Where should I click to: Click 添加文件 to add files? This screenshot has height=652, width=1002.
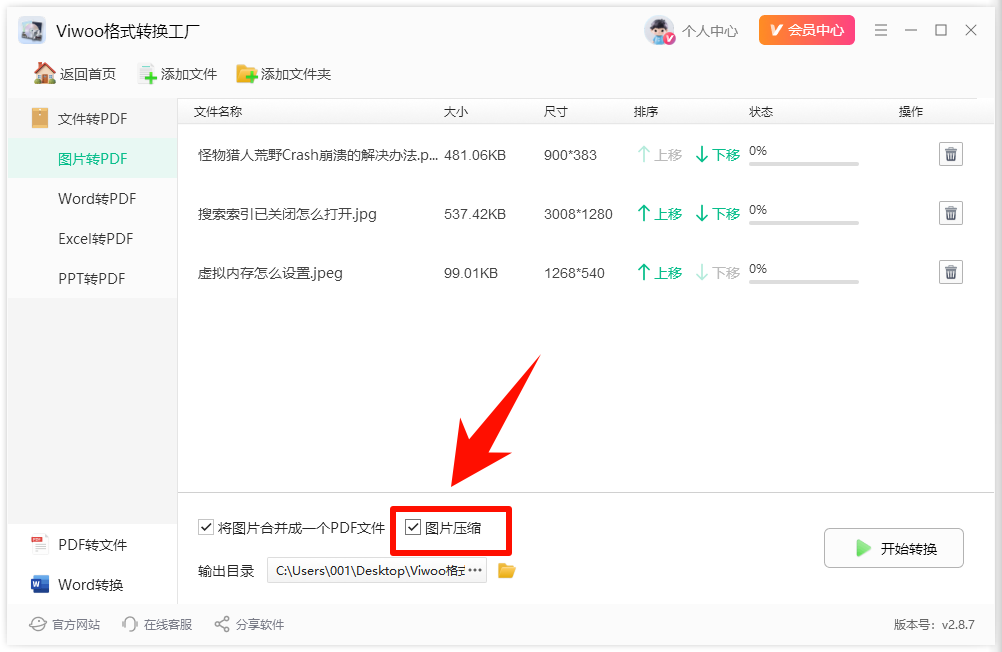(x=178, y=74)
